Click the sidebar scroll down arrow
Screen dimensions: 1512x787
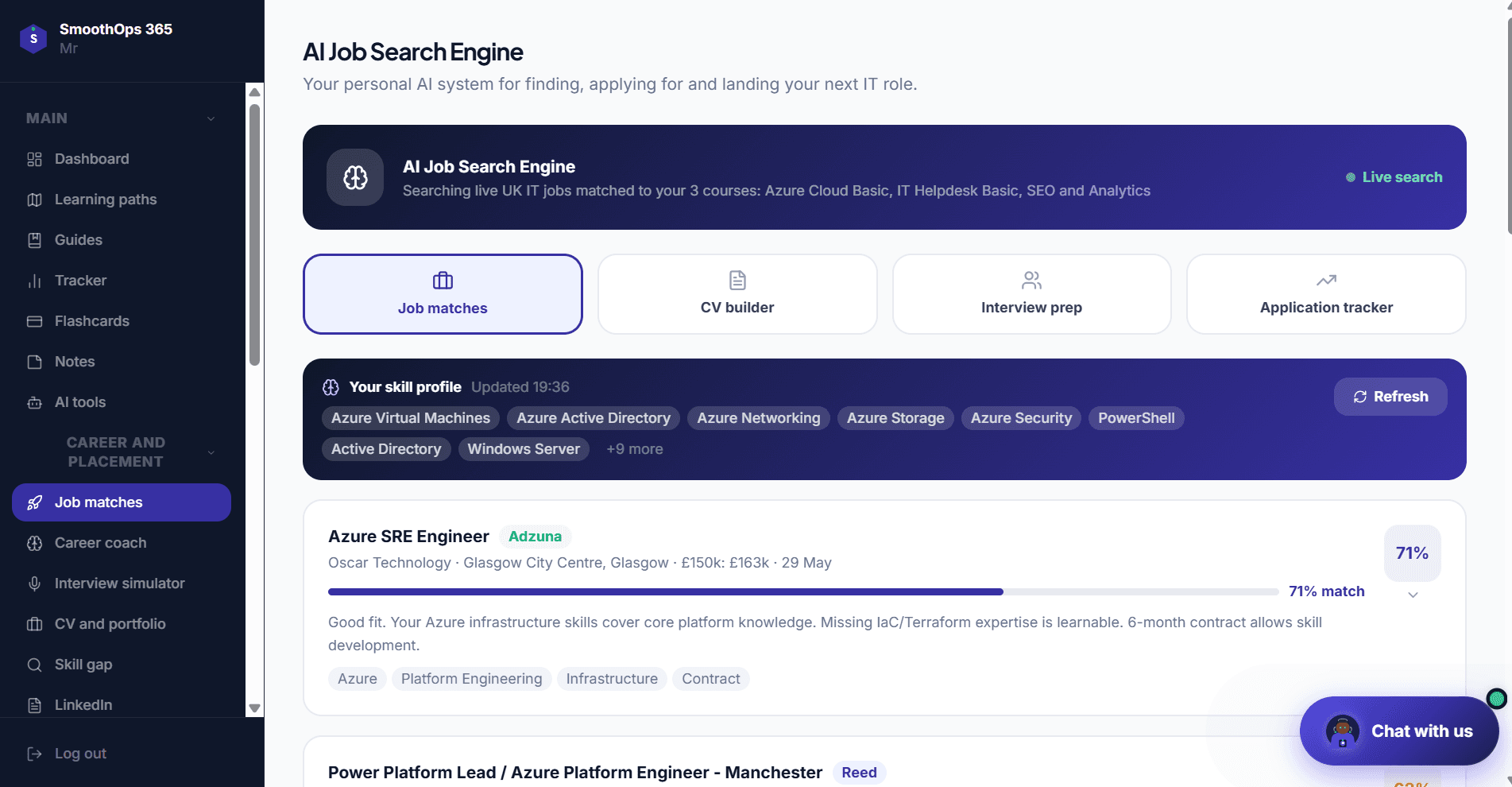click(254, 708)
